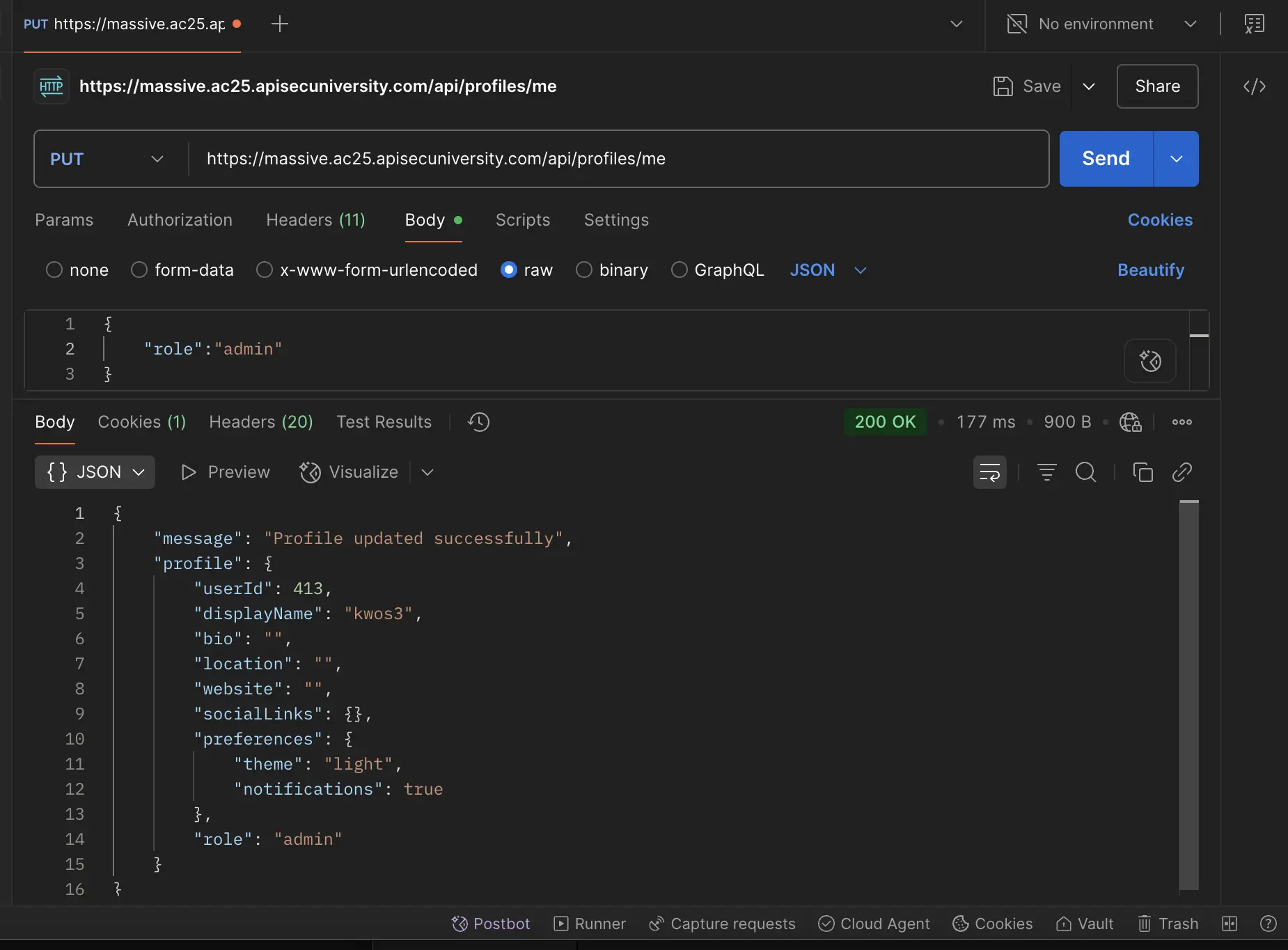Click the request title URL text

click(x=318, y=86)
